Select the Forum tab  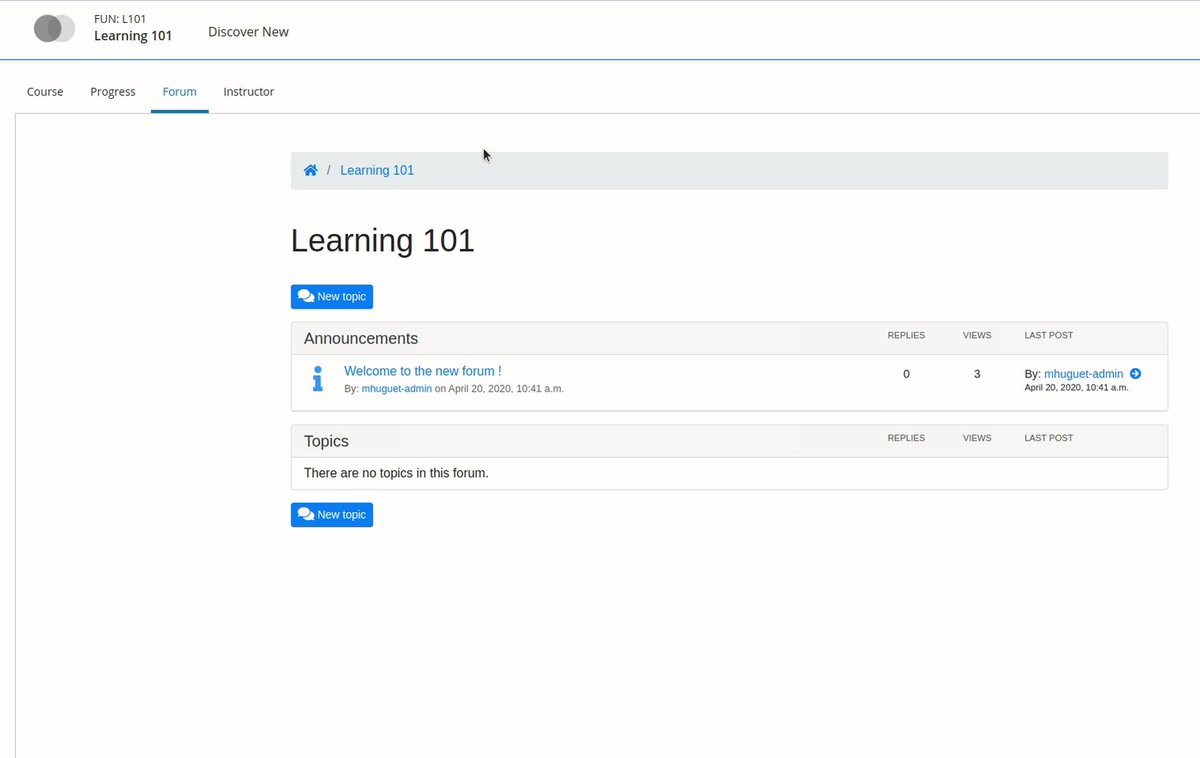[x=180, y=91]
